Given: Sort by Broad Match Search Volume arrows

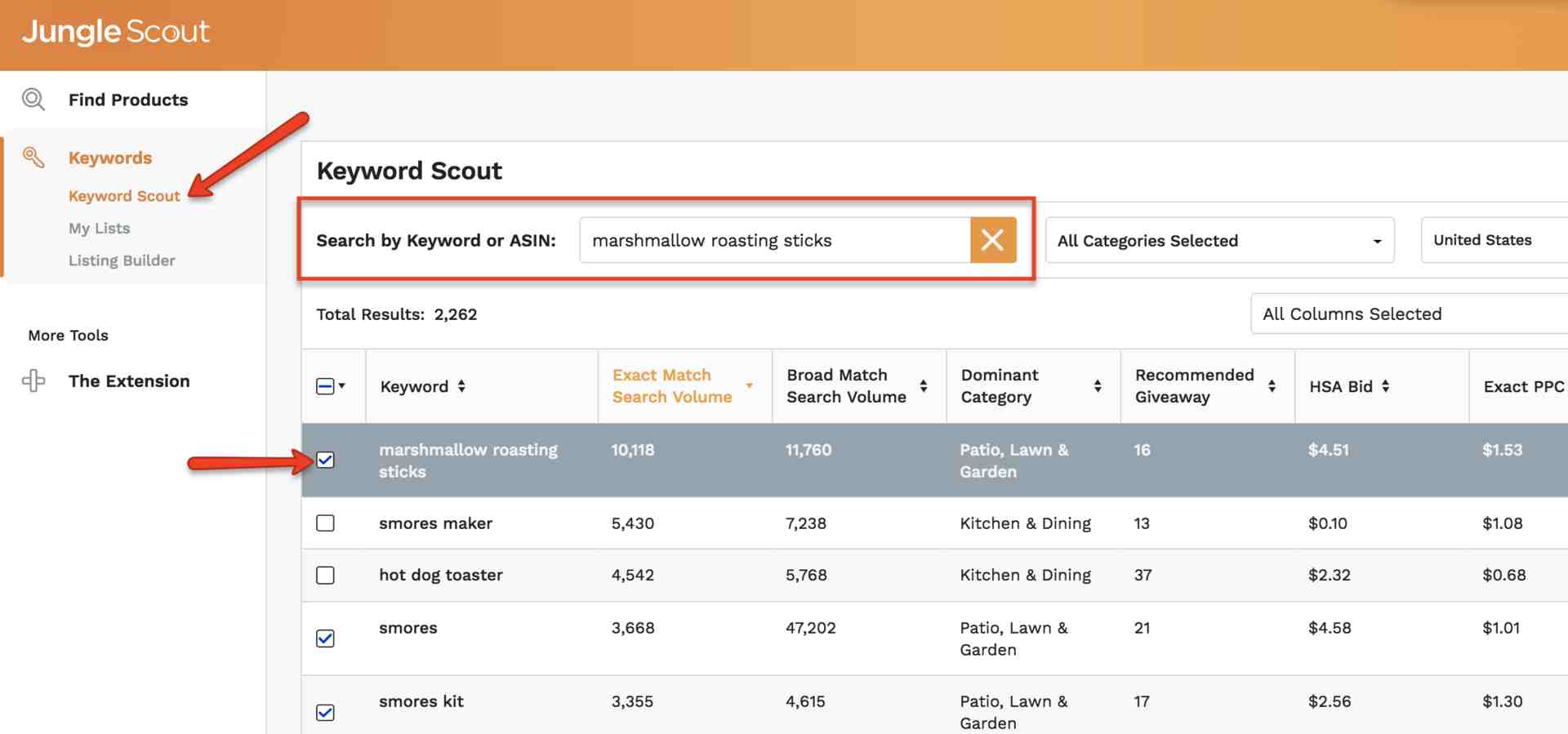Looking at the screenshot, I should [x=924, y=385].
